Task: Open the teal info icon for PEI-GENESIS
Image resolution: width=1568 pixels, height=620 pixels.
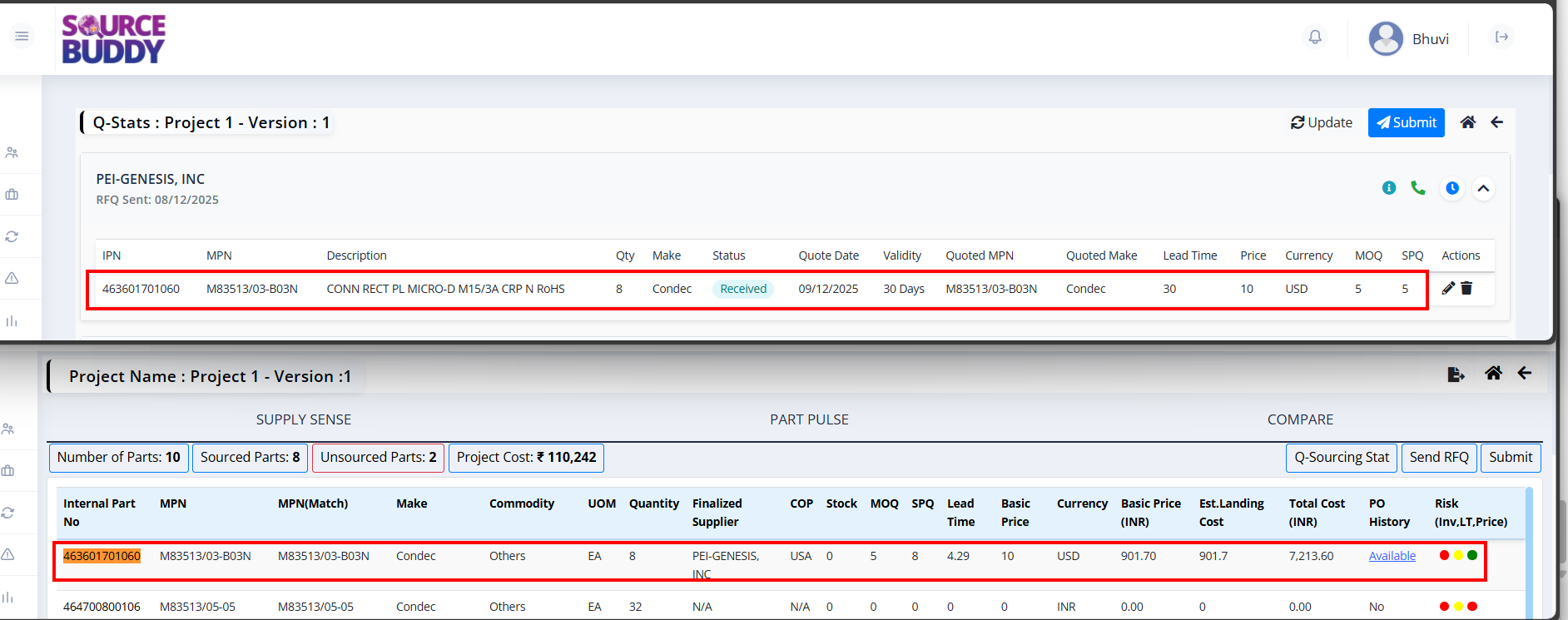Action: click(1389, 188)
